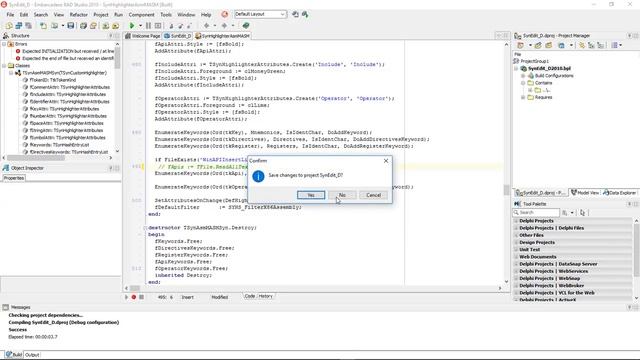Open the File menu

(10, 15)
